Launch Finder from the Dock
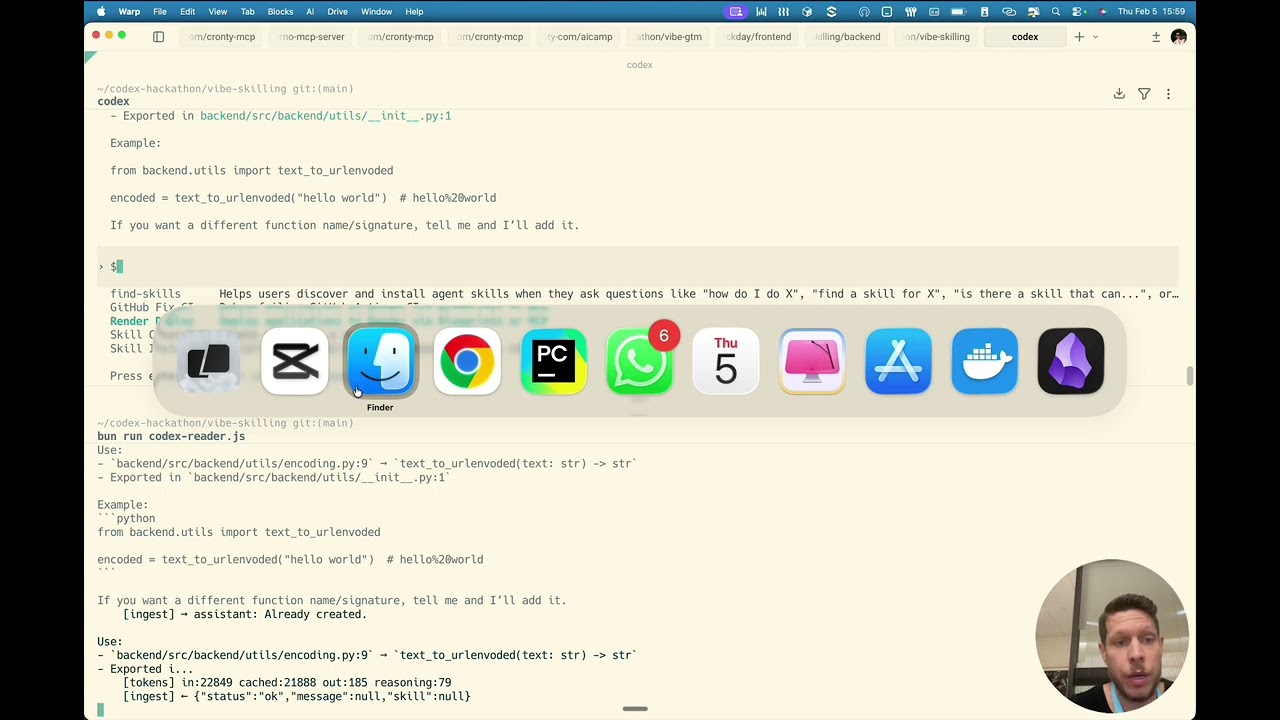The image size is (1280, 720). pos(381,361)
